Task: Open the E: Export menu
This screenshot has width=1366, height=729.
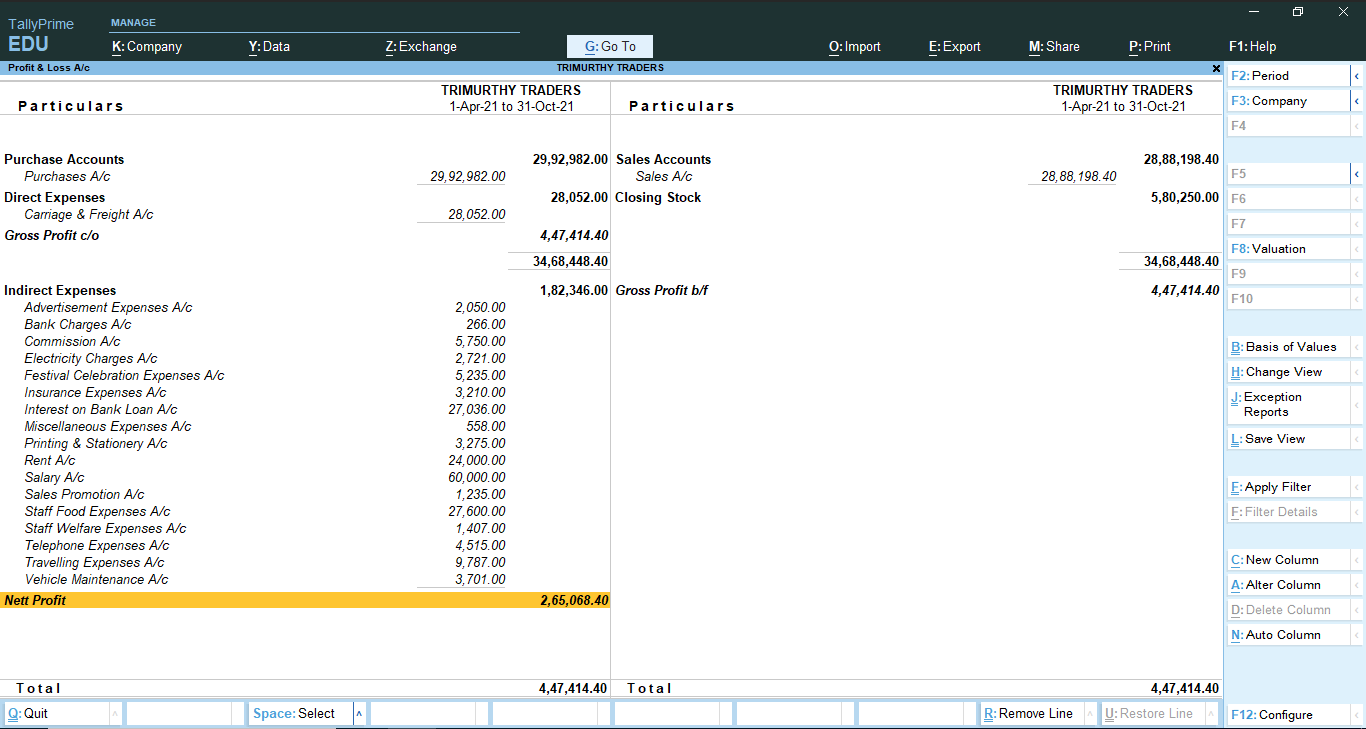Action: click(x=955, y=46)
